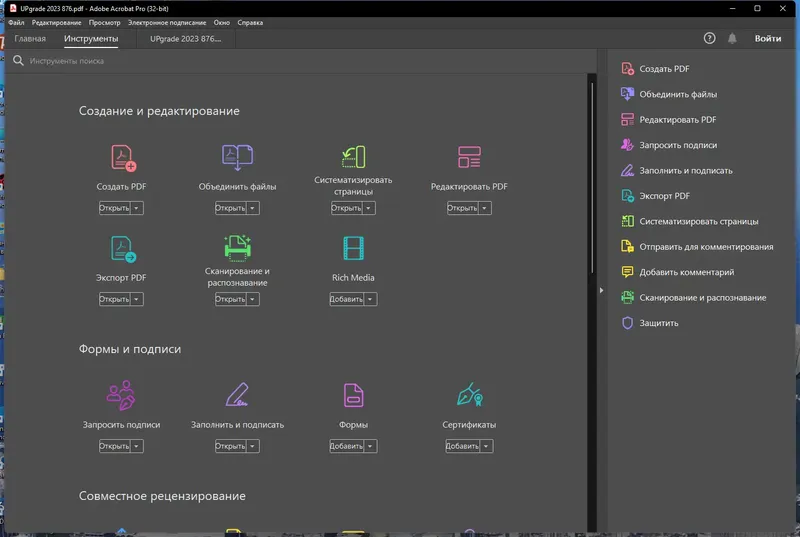Collapse the right pane with arrow handle

pyautogui.click(x=602, y=290)
